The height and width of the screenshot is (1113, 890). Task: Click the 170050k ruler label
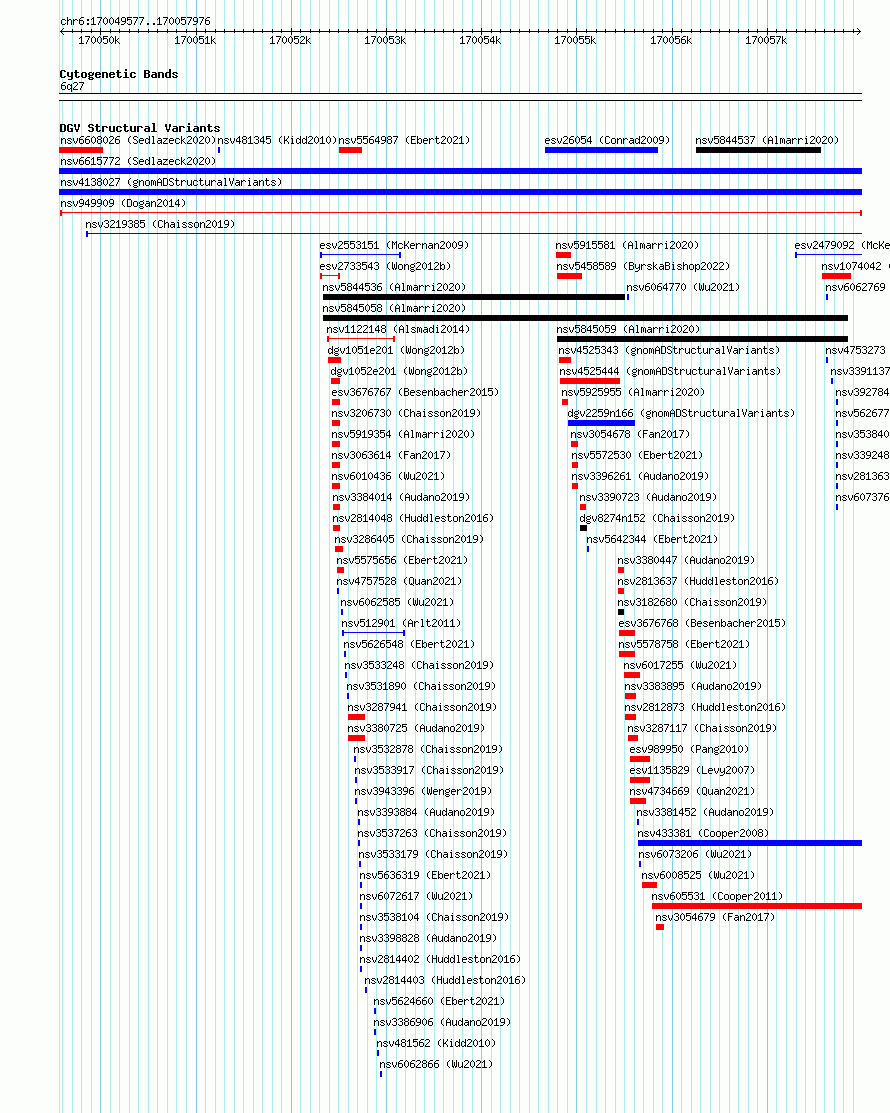pos(99,40)
